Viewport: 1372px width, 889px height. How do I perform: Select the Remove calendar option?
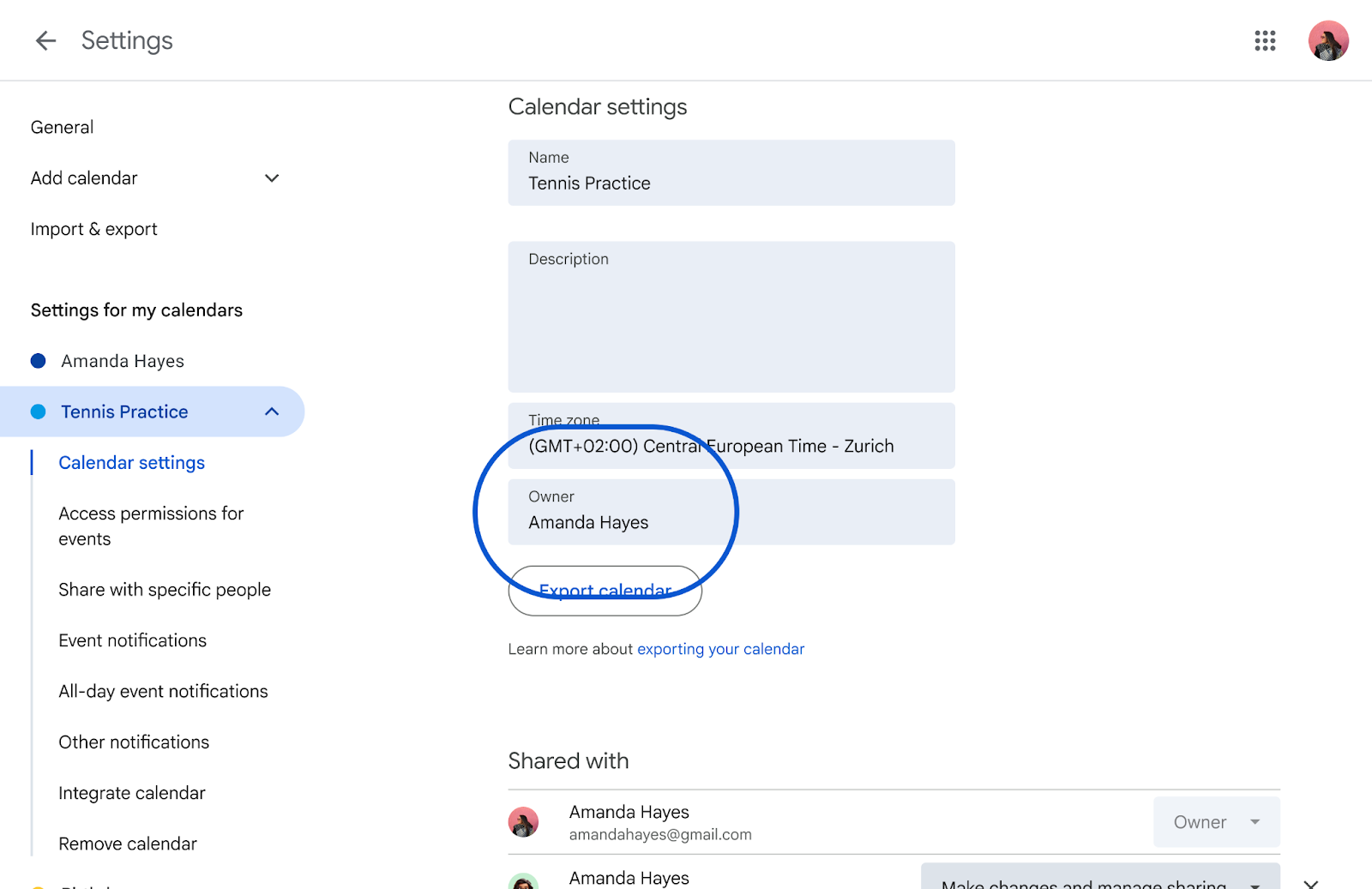point(127,843)
